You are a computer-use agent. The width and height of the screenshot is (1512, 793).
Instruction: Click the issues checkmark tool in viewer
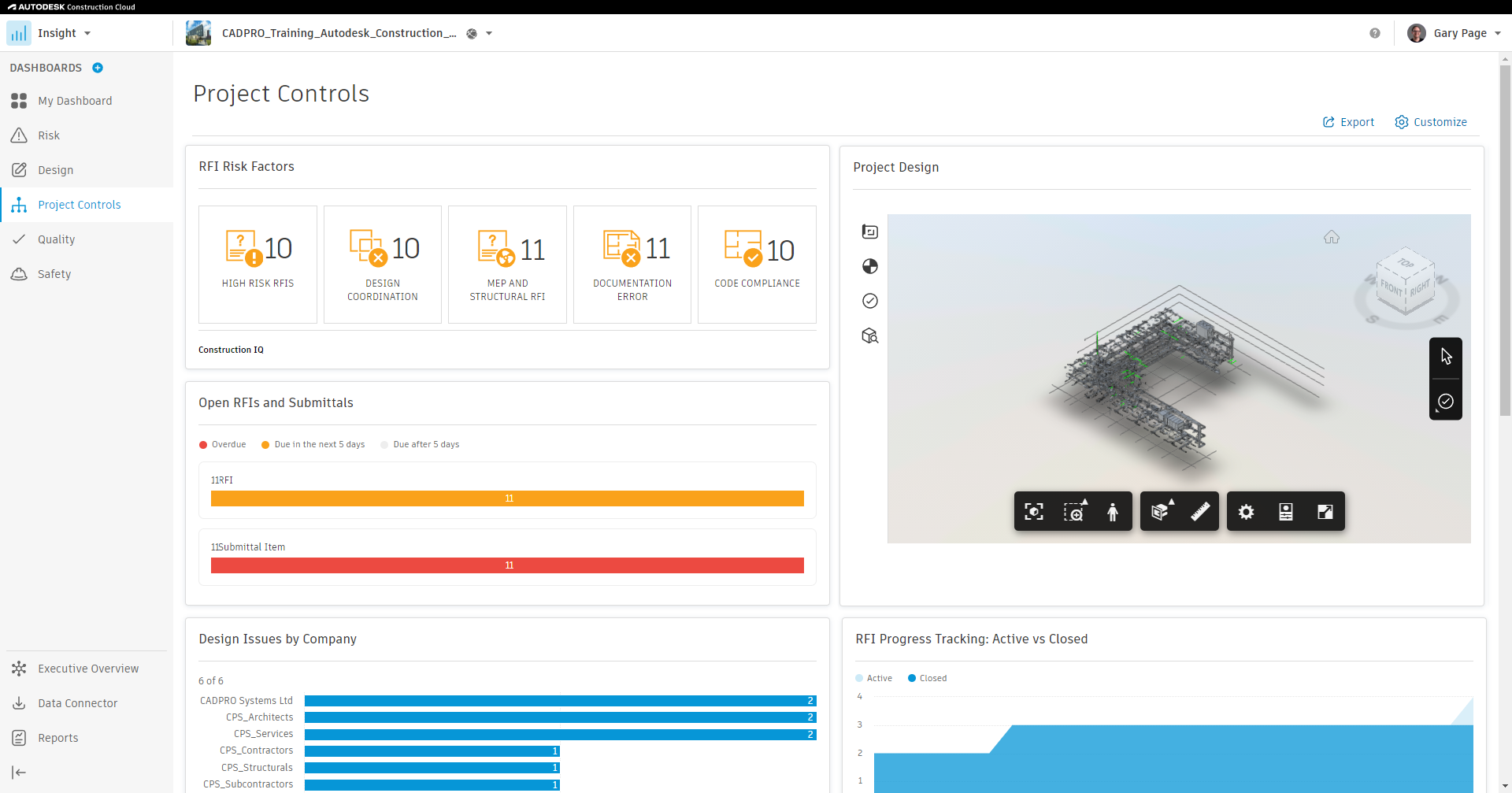(x=1446, y=402)
